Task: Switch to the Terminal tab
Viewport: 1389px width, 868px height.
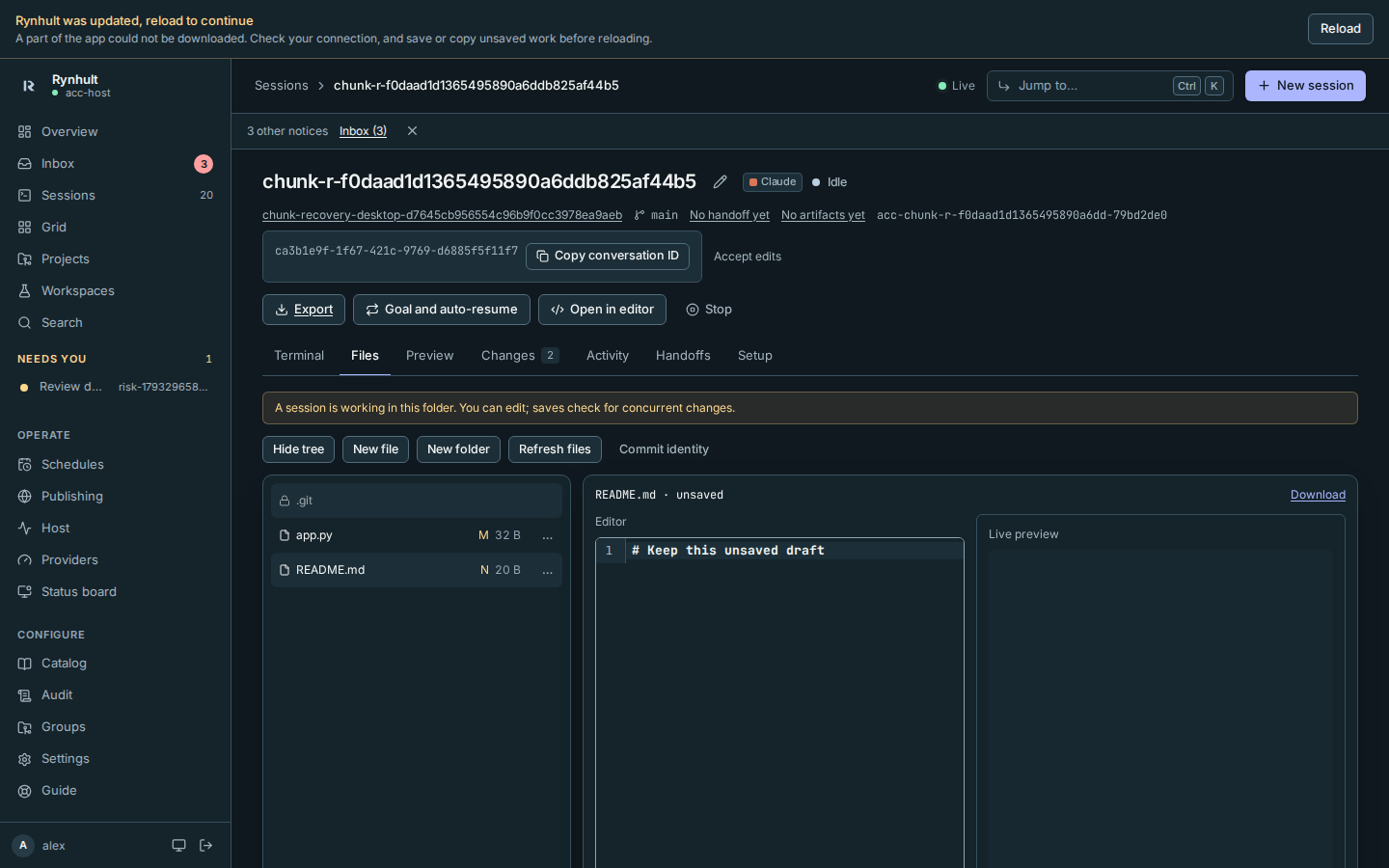Action: [299, 356]
